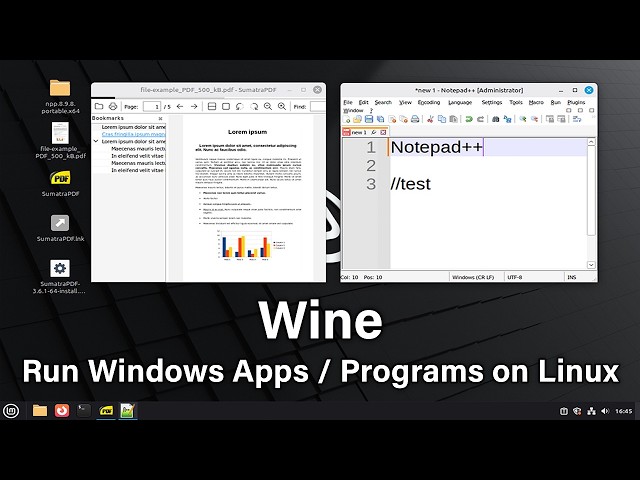This screenshot has width=640, height=480.
Task: Open the View menu in Notepad++
Action: tap(405, 102)
